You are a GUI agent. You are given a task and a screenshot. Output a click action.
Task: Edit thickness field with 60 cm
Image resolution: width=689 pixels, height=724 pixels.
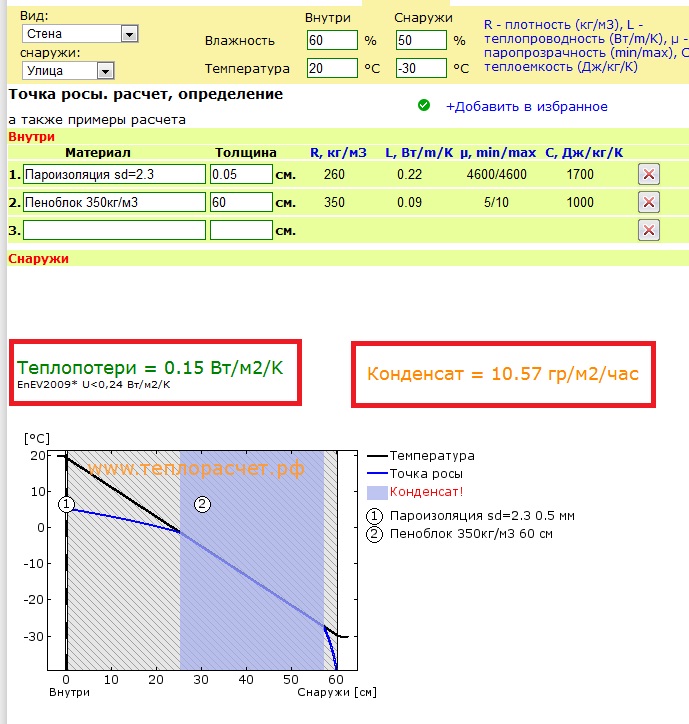point(241,202)
